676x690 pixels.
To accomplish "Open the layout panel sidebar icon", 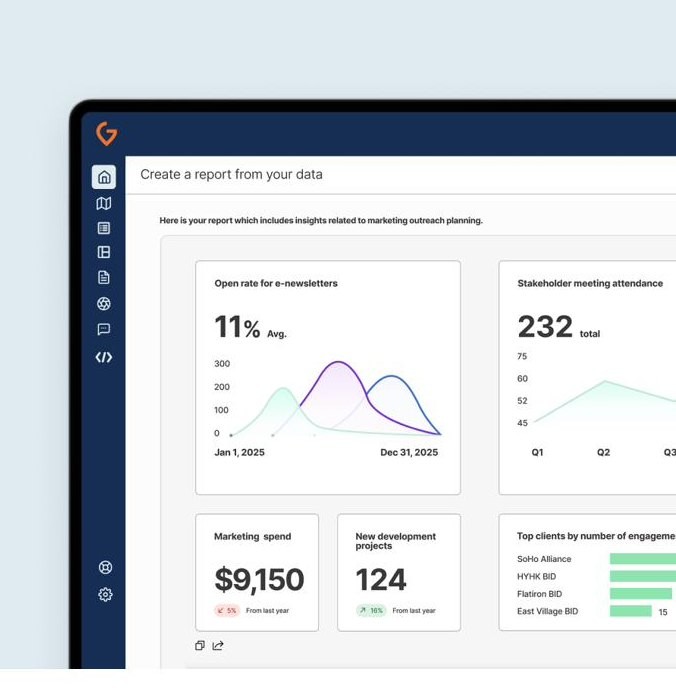I will [x=104, y=252].
